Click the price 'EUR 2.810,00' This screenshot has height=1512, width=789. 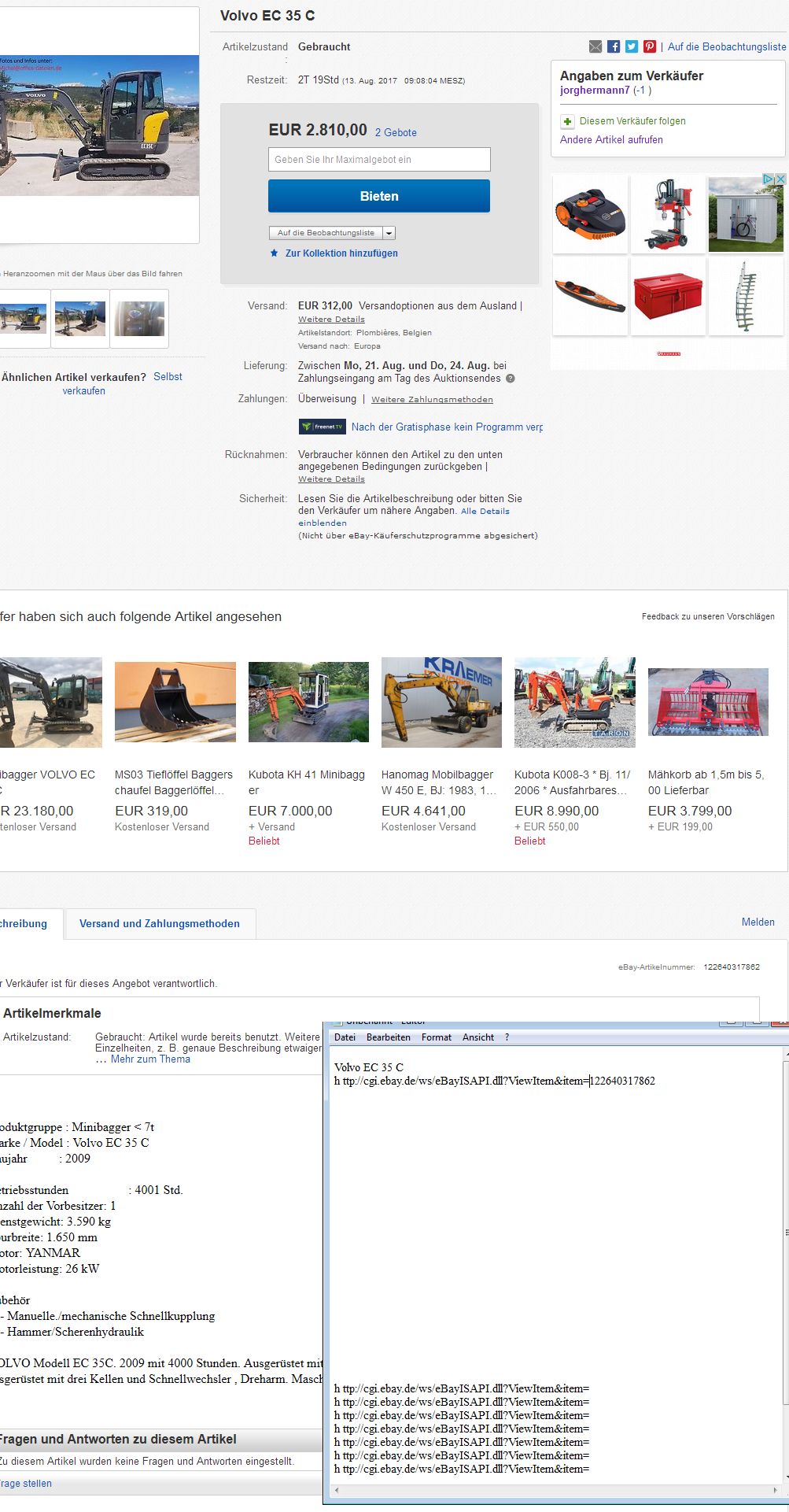[x=318, y=130]
